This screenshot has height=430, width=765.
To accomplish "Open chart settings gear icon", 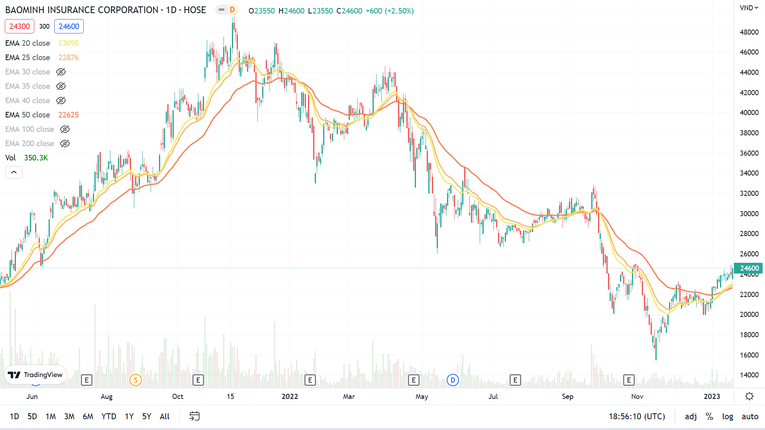I will [749, 396].
